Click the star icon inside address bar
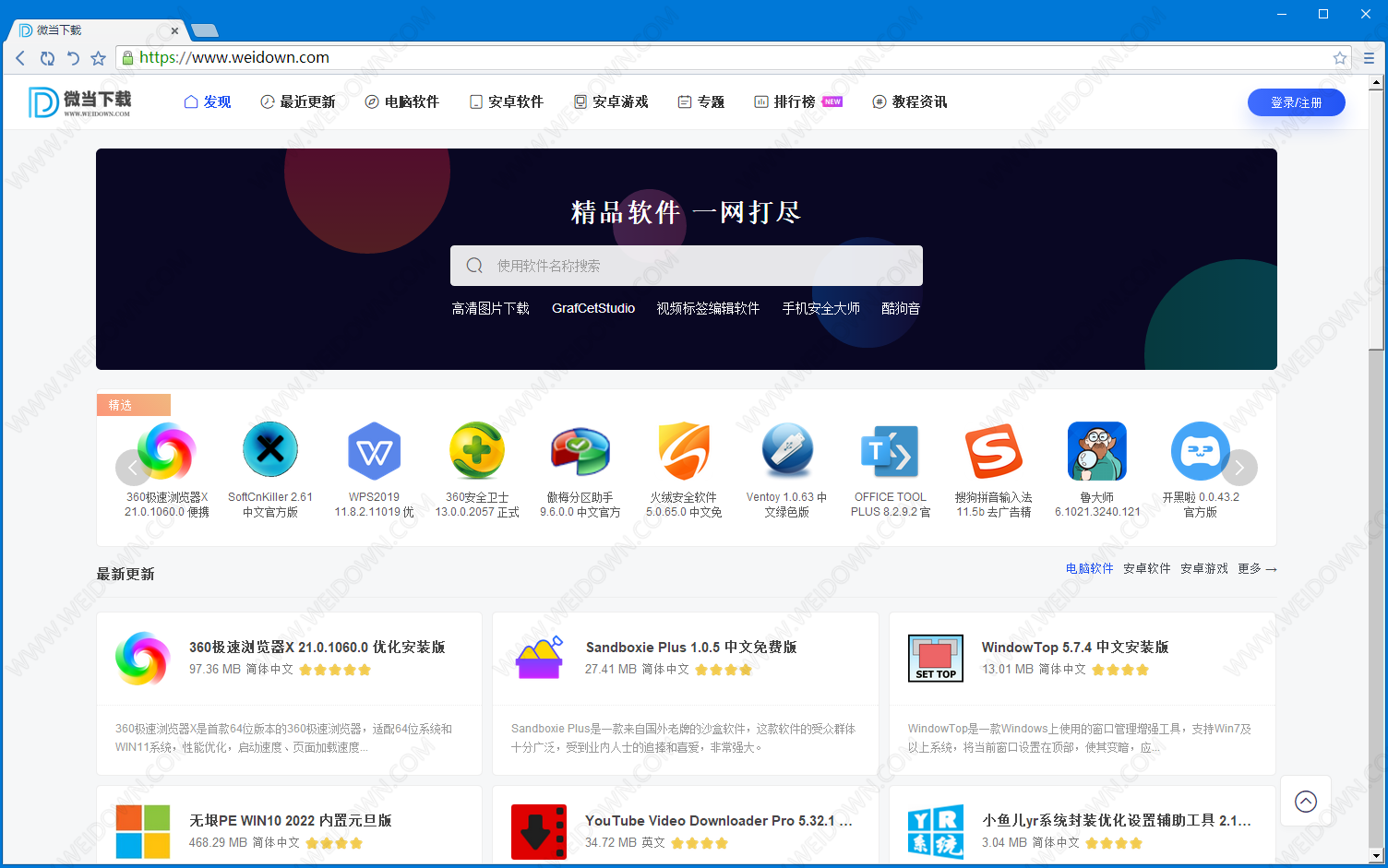Viewport: 1388px width, 868px height. point(1340,57)
